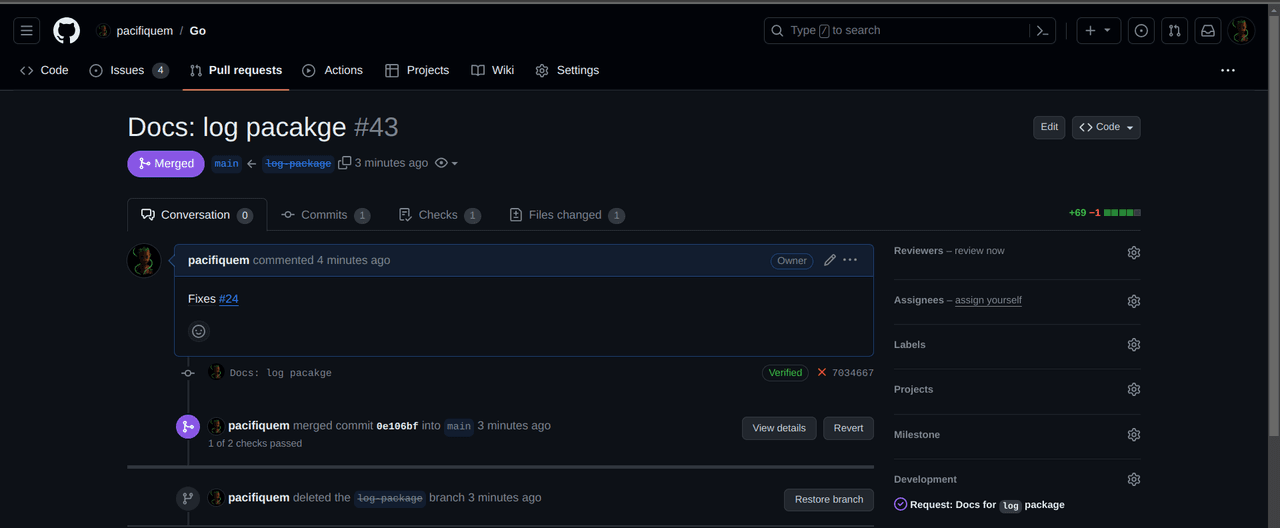The image size is (1280, 528).
Task: Open the issues inbox icon in header
Action: [x=1141, y=31]
